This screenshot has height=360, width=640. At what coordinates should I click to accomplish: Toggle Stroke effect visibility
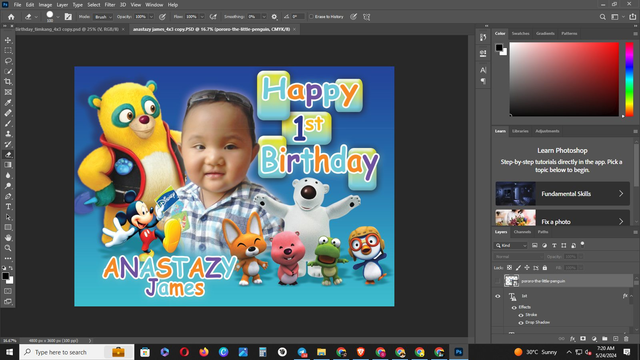point(521,315)
